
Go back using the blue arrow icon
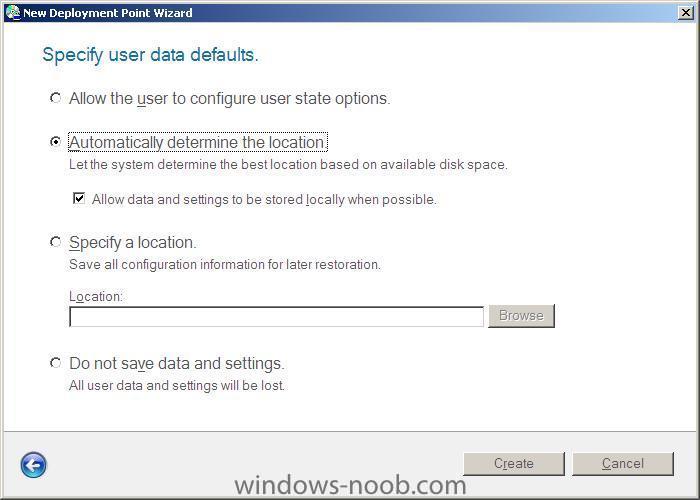[33, 465]
